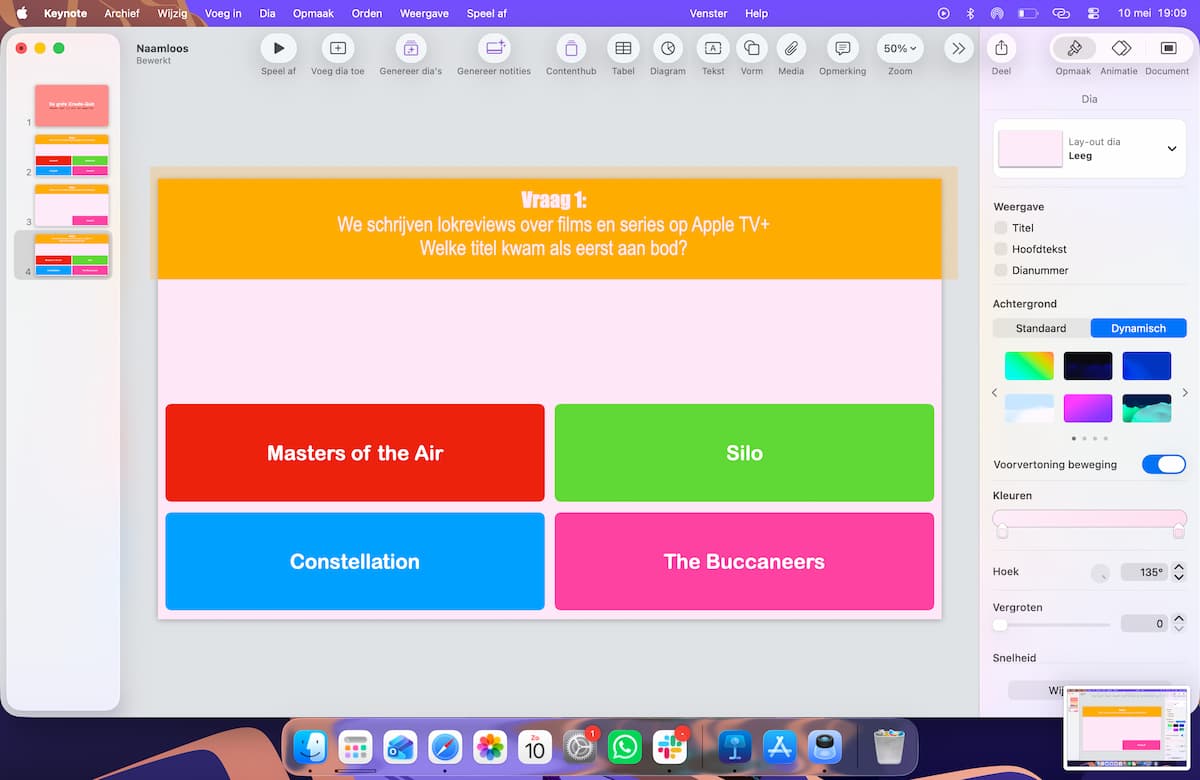Select the Dynamisch background option
The height and width of the screenshot is (780, 1200).
[x=1138, y=328]
